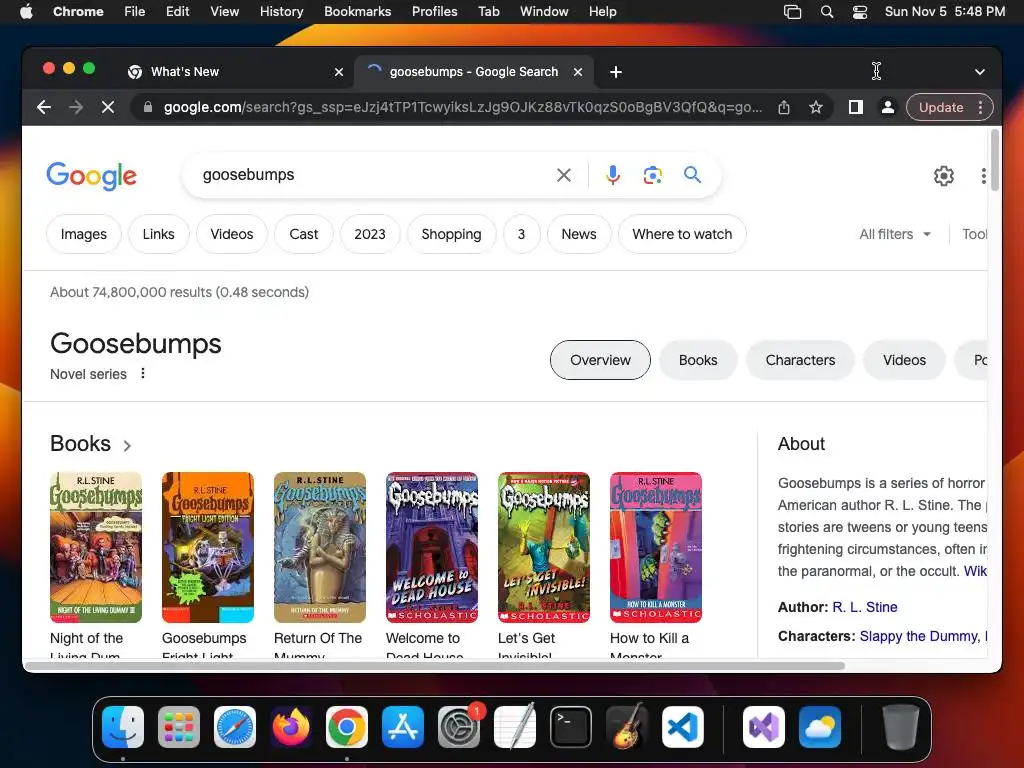Open the Trash in the Dock

(x=901, y=727)
